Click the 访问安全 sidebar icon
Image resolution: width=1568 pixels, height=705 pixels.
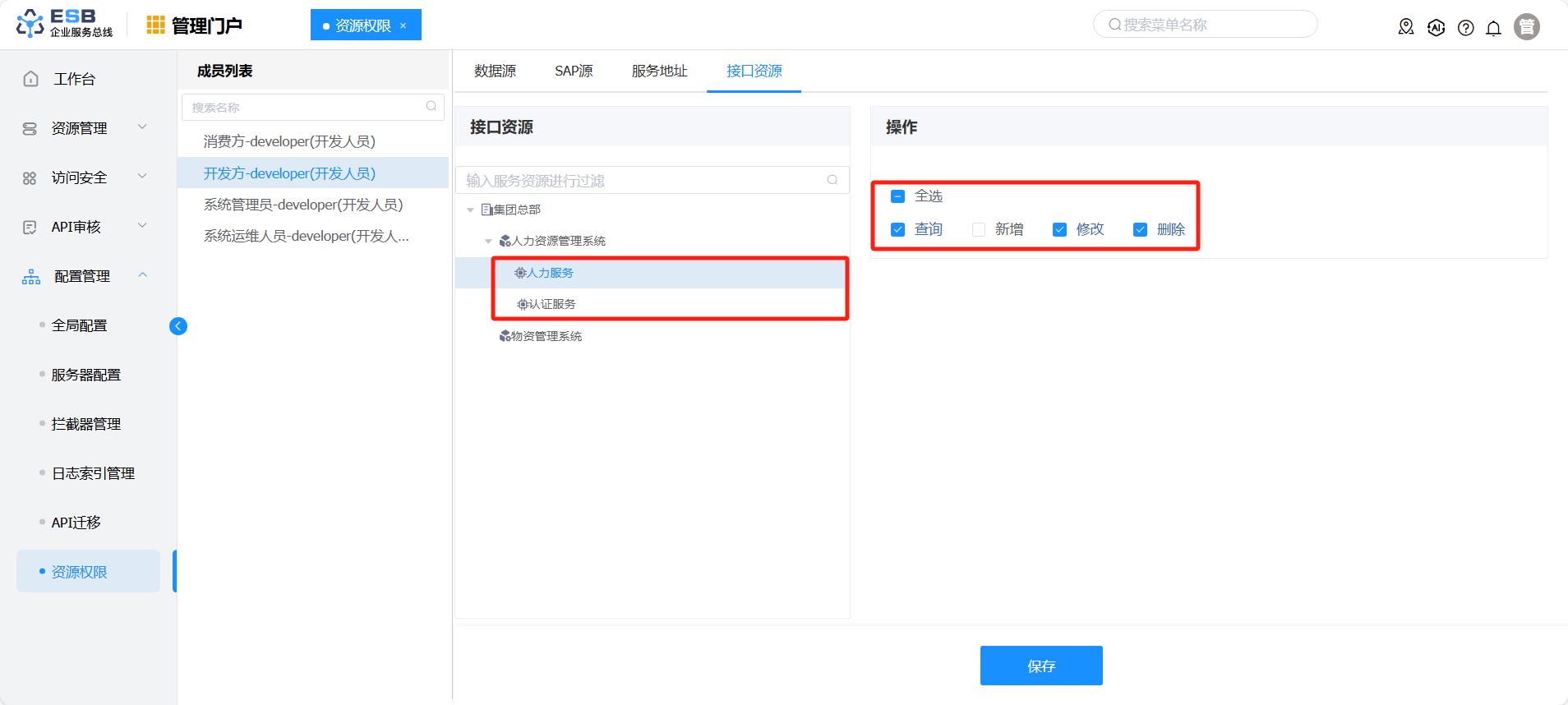pos(30,178)
